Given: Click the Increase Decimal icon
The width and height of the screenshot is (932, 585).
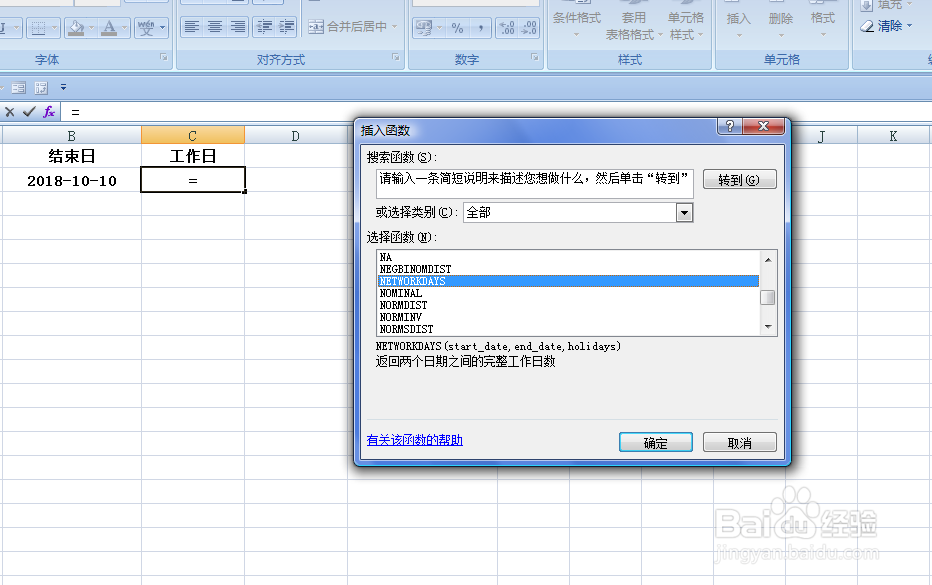Looking at the screenshot, I should click(506, 27).
